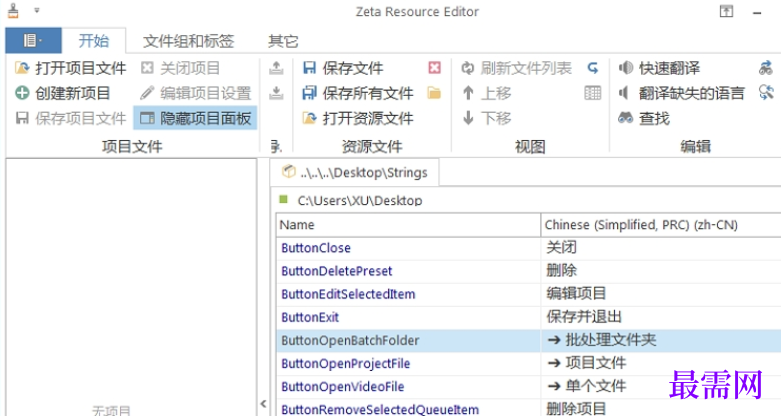Click the 删除 translation cell
Screen dimensions: 781x416
point(661,271)
